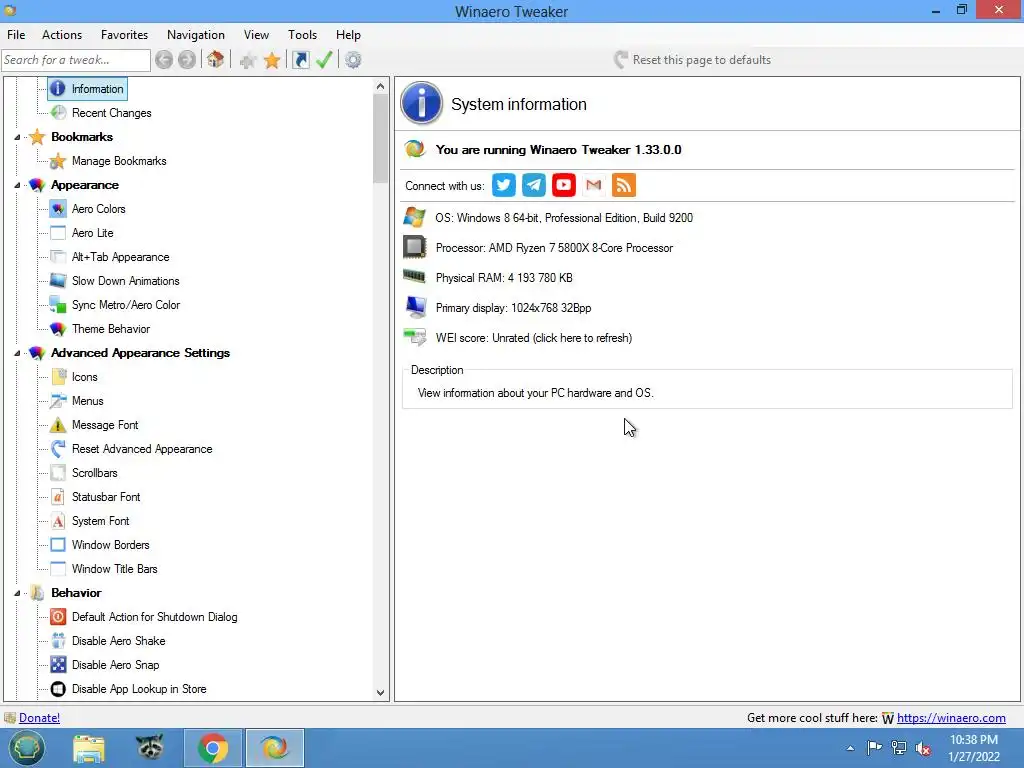This screenshot has height=768, width=1024.
Task: Open the RSS feed connect icon
Action: (x=624, y=185)
